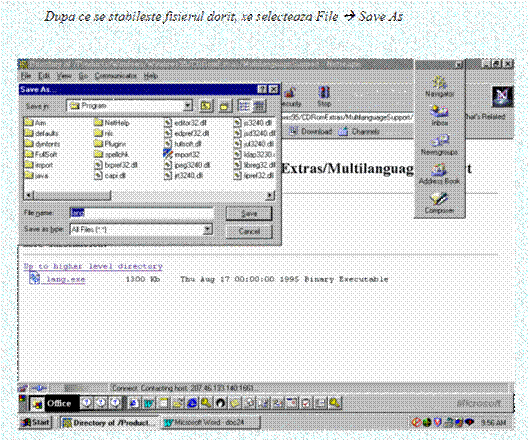Screen dimensions: 528x440
Task: Open the View menu in Netscape
Action: pyautogui.click(x=64, y=76)
